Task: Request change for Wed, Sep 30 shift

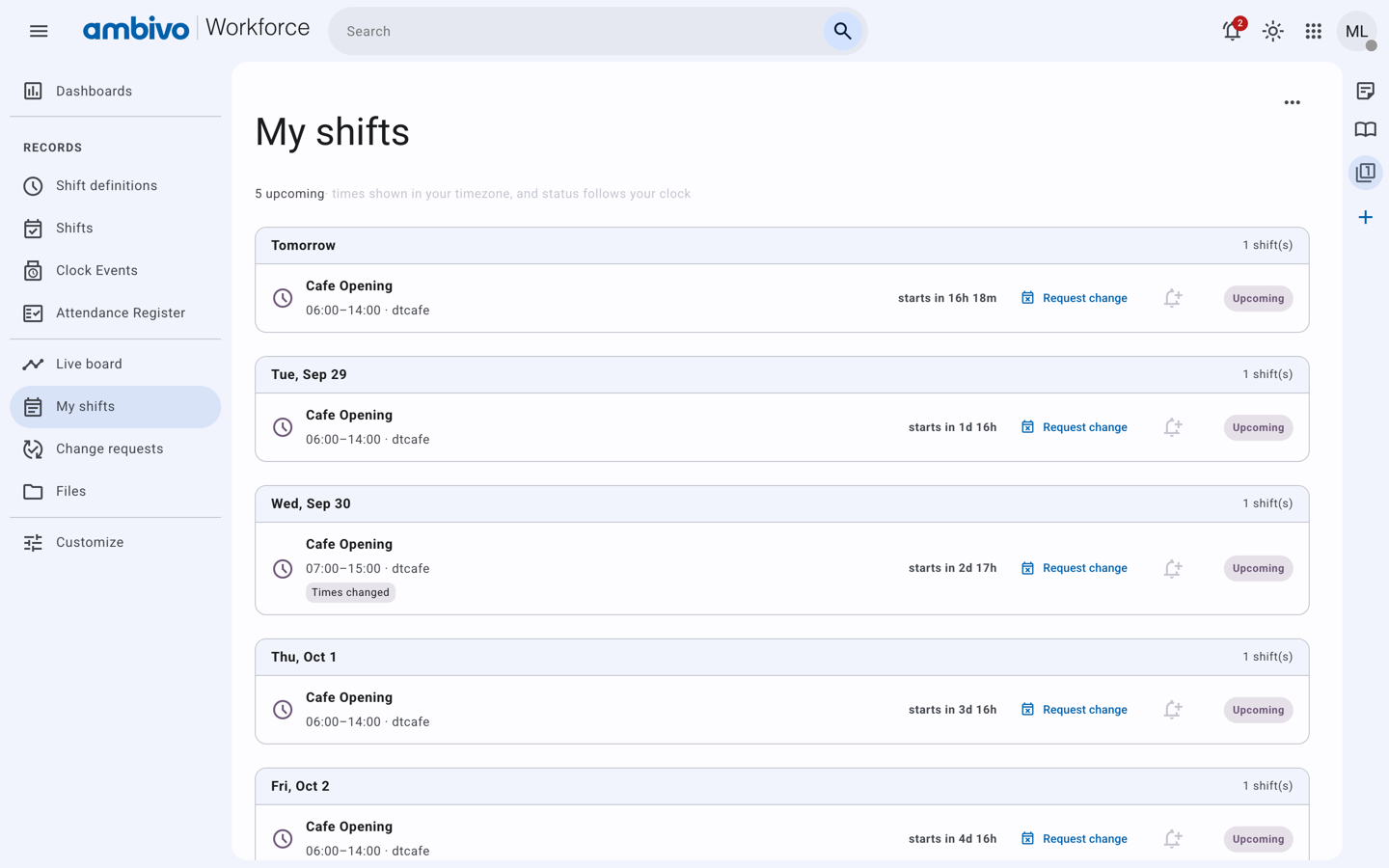Action: pos(1074,568)
